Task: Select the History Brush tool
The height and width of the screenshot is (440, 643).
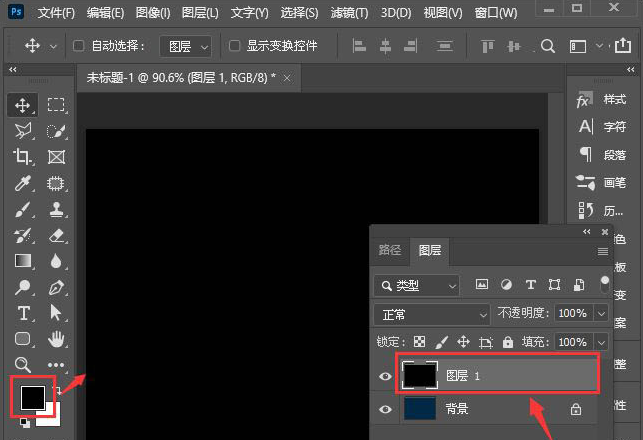Action: (x=23, y=235)
